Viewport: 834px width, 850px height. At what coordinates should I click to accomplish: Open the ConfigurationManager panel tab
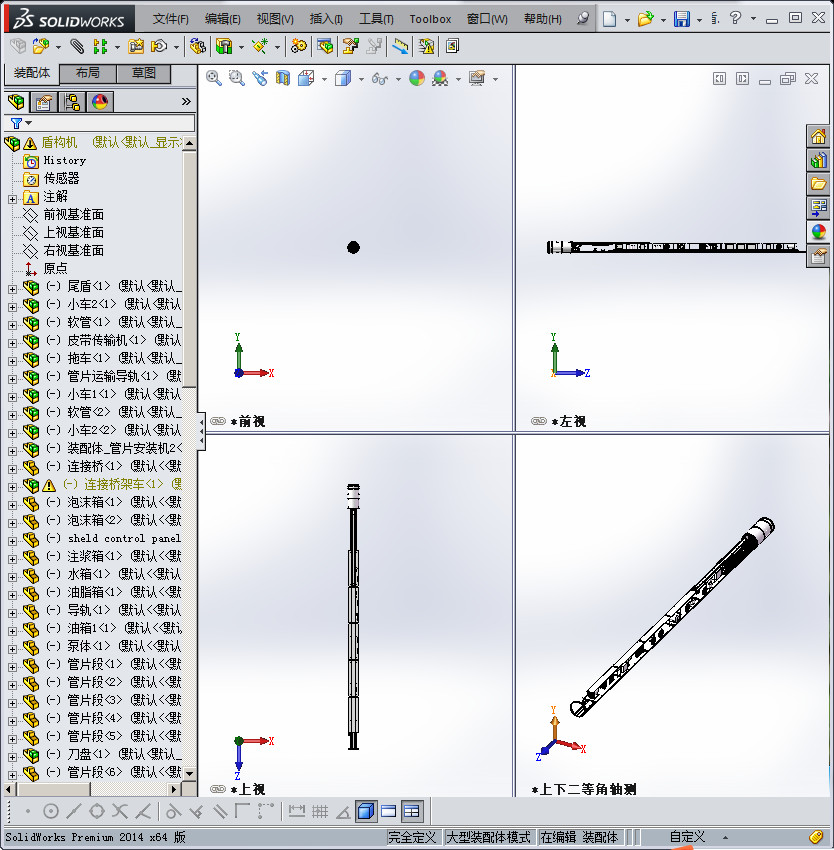(72, 102)
